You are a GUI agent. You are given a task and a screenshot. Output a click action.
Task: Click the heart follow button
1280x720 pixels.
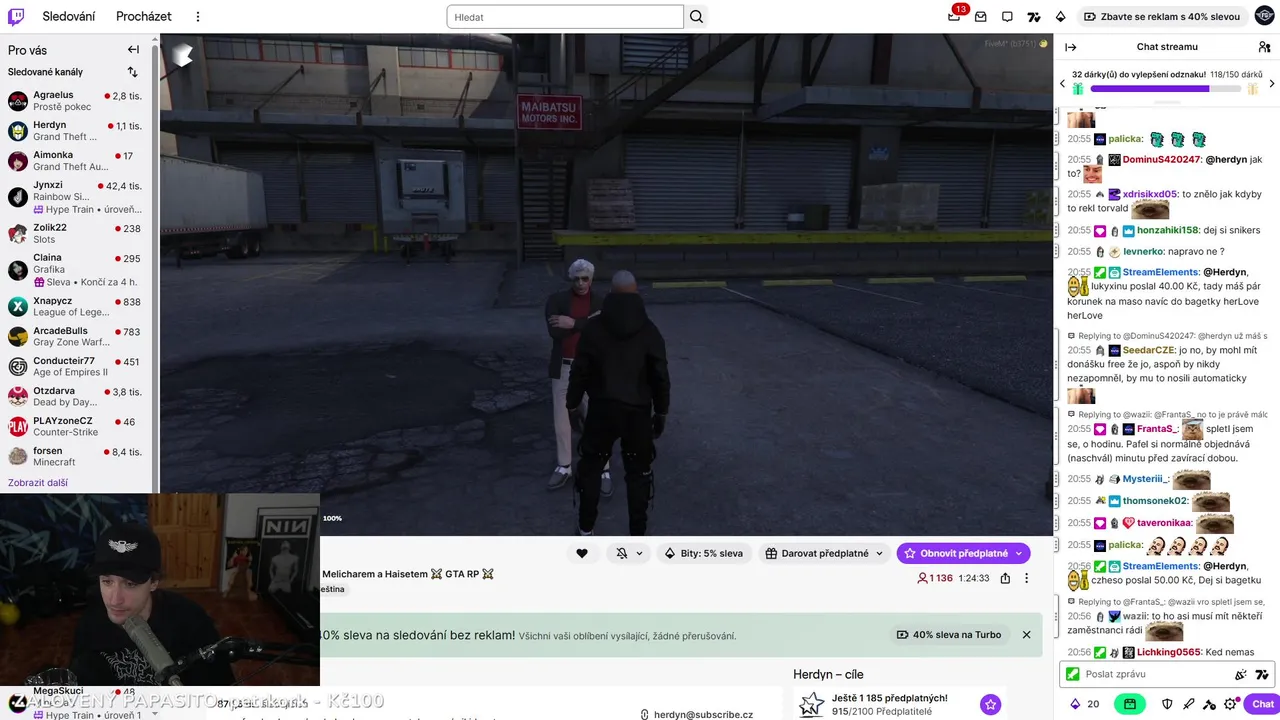pos(582,553)
